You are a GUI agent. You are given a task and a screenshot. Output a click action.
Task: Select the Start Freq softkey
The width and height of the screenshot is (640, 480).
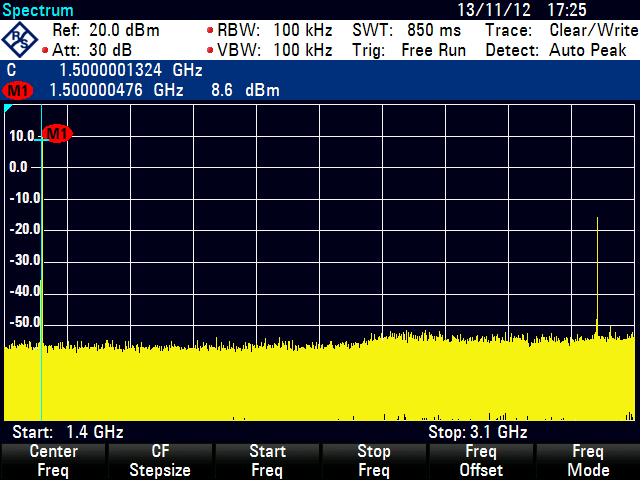(x=267, y=461)
